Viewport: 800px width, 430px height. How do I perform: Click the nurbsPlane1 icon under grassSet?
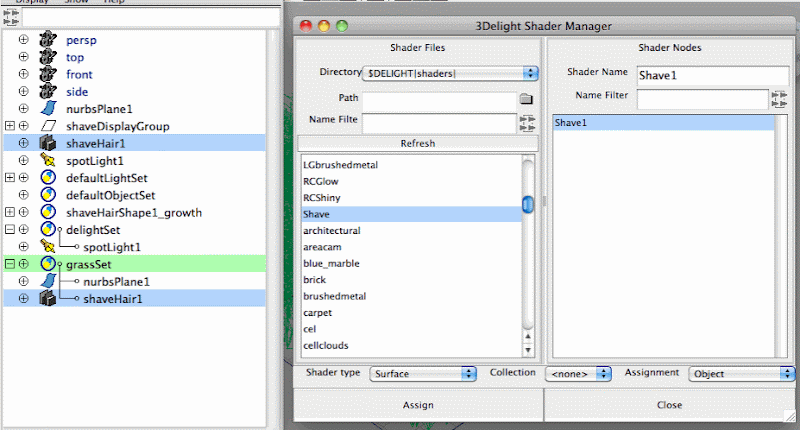(x=48, y=281)
